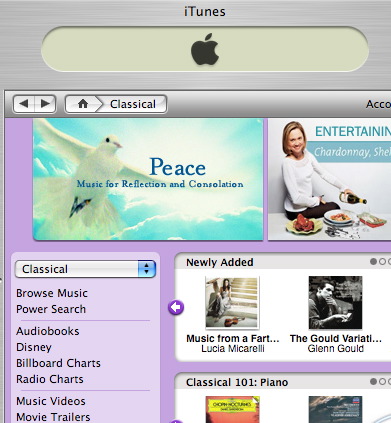
Task: Select second page dot in Classical 101
Action: (382, 381)
